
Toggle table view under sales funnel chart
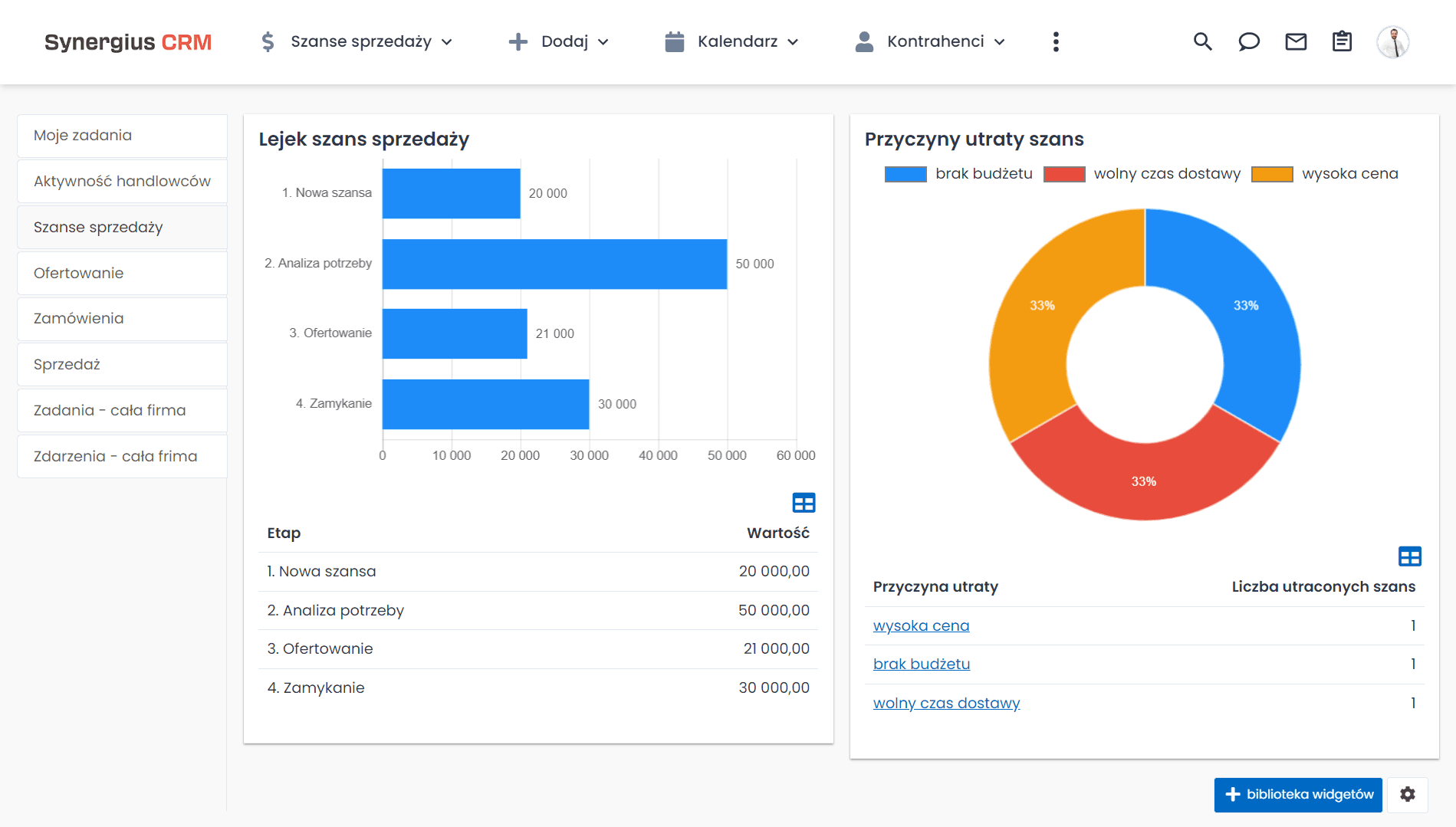tap(804, 503)
